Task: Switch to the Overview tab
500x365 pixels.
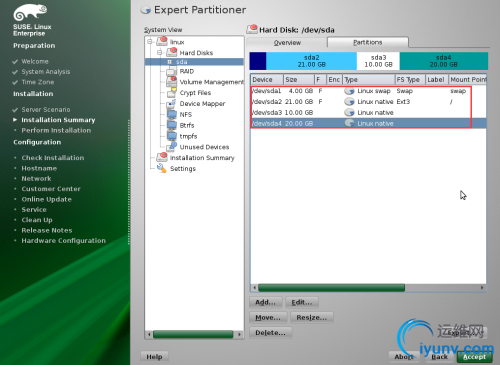Action: (x=287, y=43)
